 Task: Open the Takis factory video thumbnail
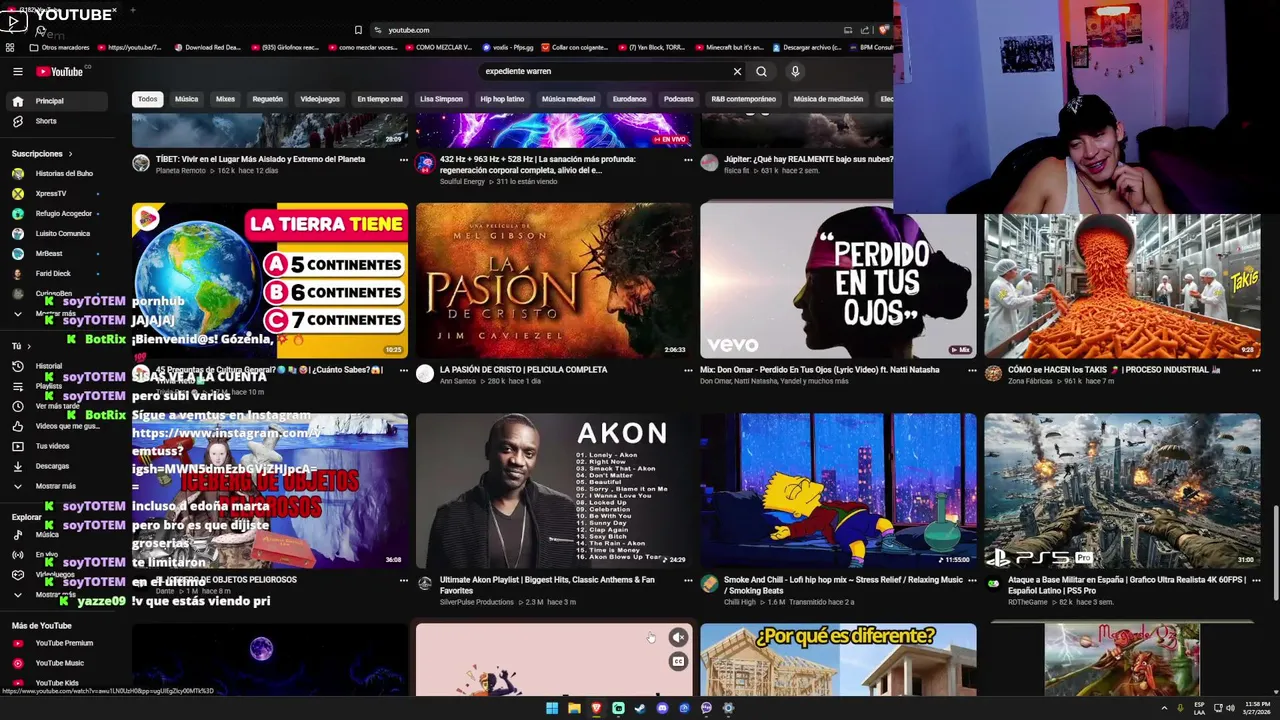point(1122,285)
